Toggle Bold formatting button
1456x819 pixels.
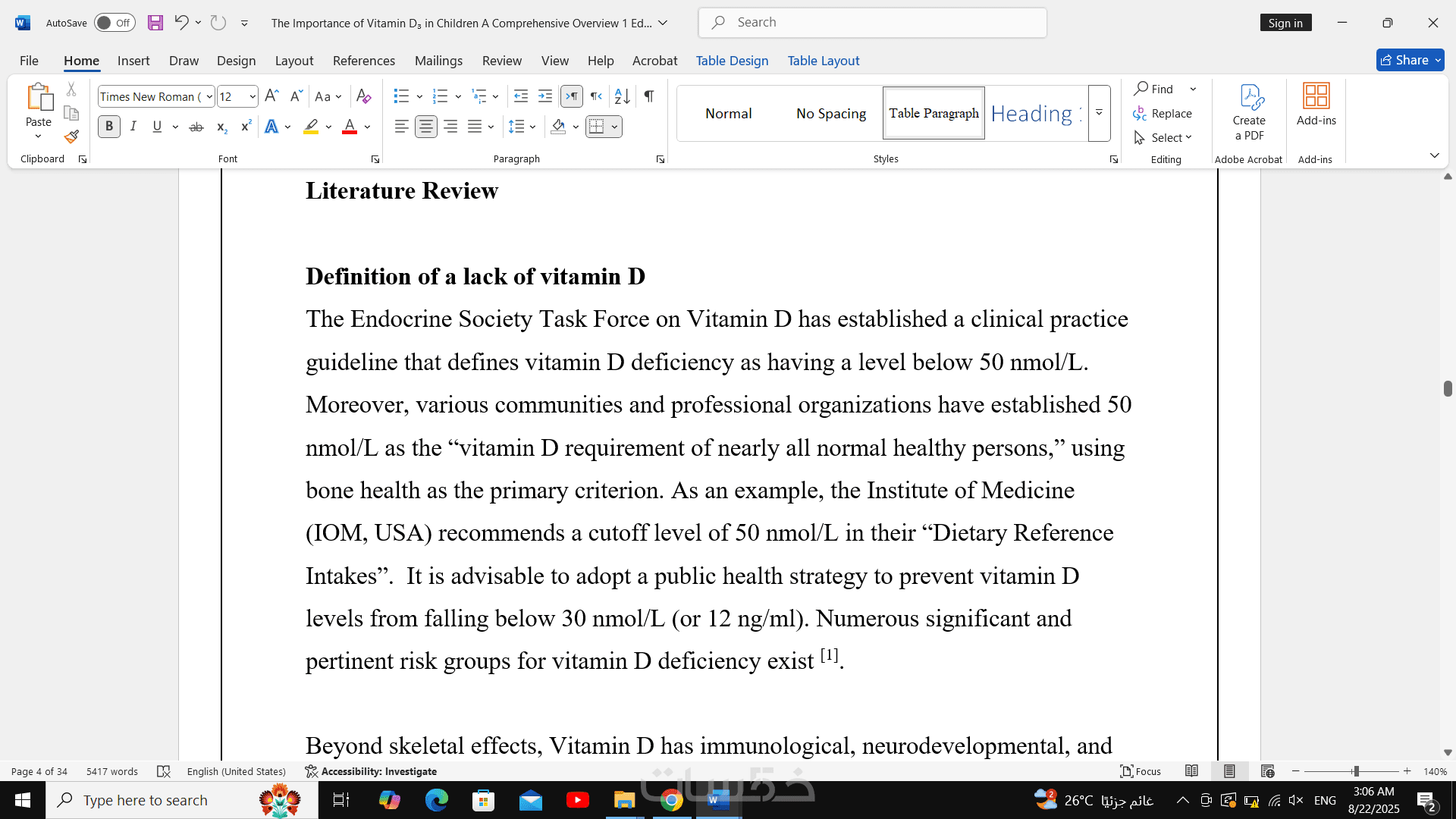(x=109, y=127)
